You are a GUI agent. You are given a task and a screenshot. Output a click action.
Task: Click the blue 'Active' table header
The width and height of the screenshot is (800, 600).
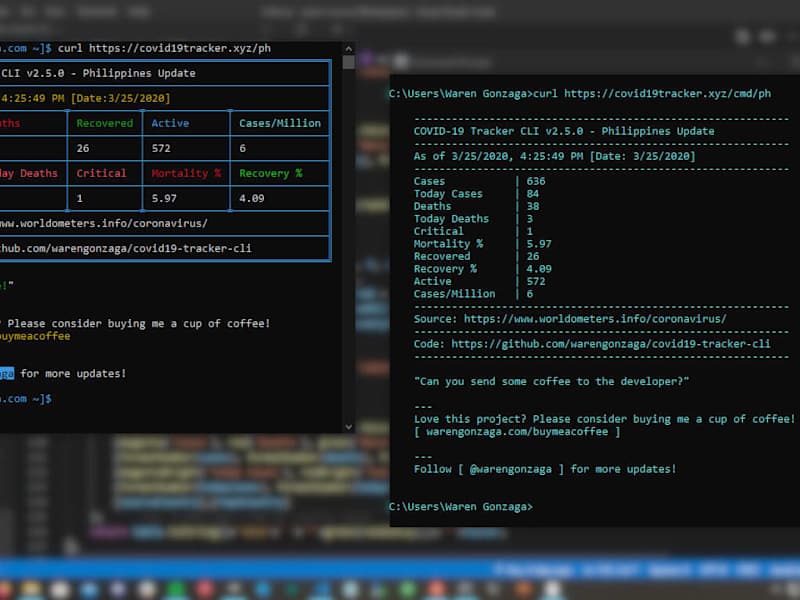[170, 123]
